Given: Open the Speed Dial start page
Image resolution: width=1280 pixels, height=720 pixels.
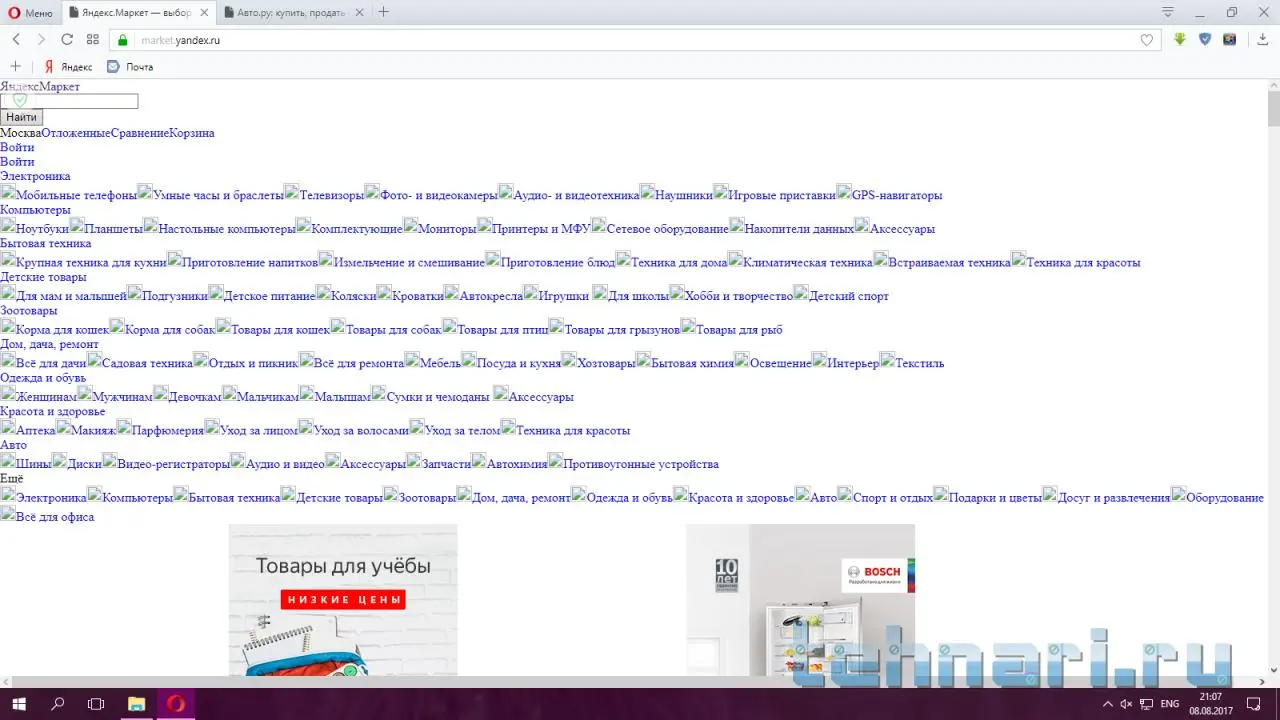Looking at the screenshot, I should pos(93,40).
